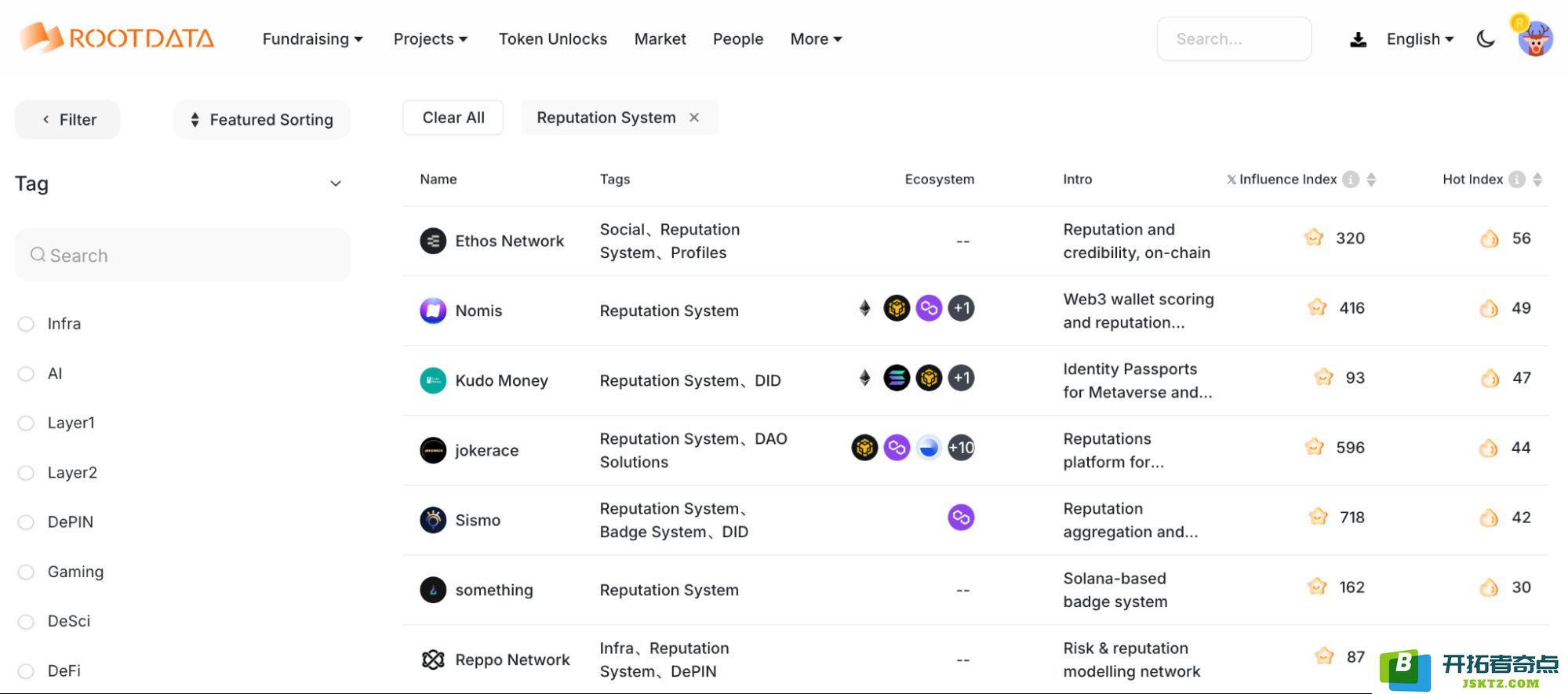Select the DeFi tag radio
Viewport: 1568px width, 694px height.
pyautogui.click(x=26, y=671)
